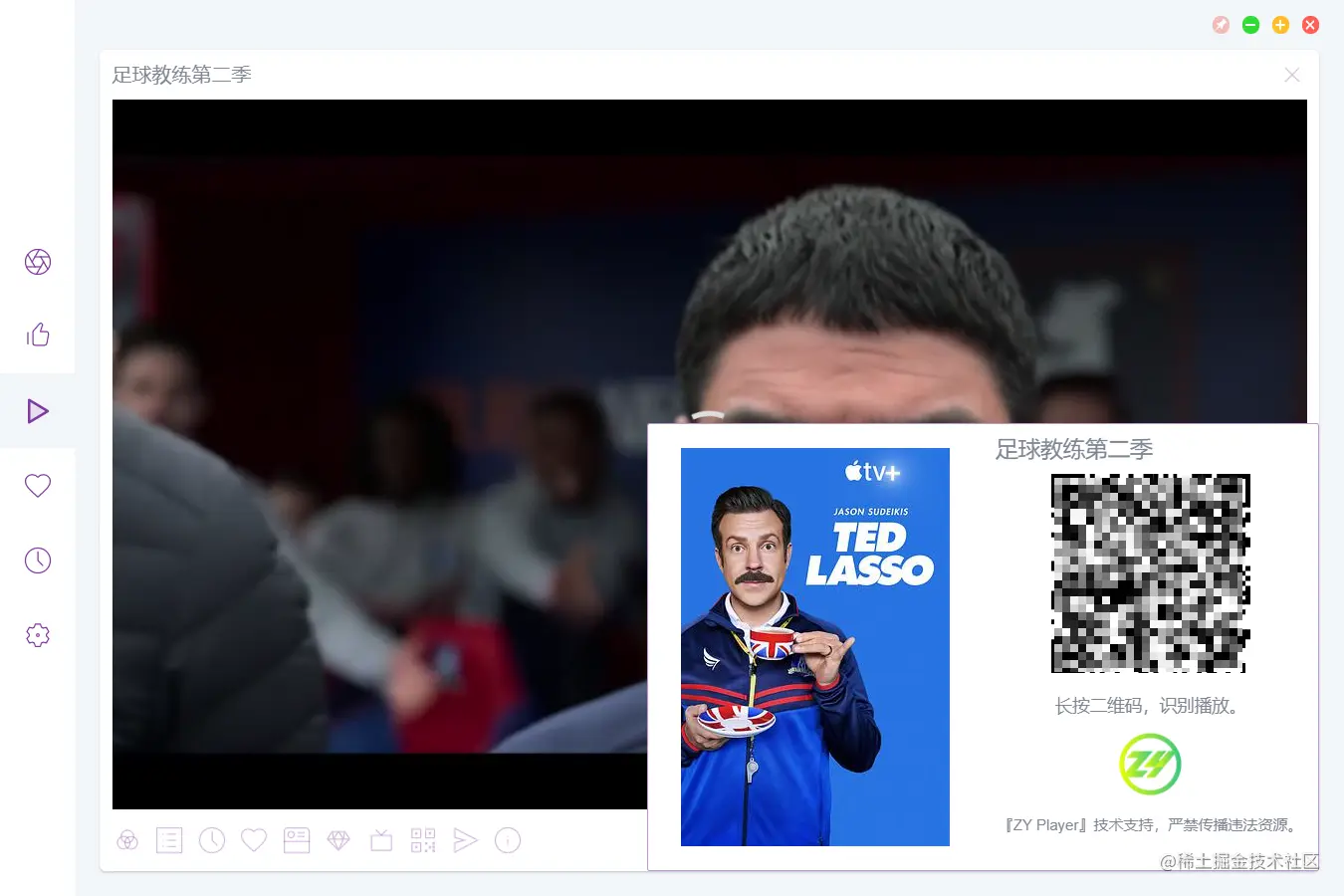Viewport: 1344px width, 896px height.
Task: Click the QR code share icon in toolbar
Action: click(x=423, y=841)
